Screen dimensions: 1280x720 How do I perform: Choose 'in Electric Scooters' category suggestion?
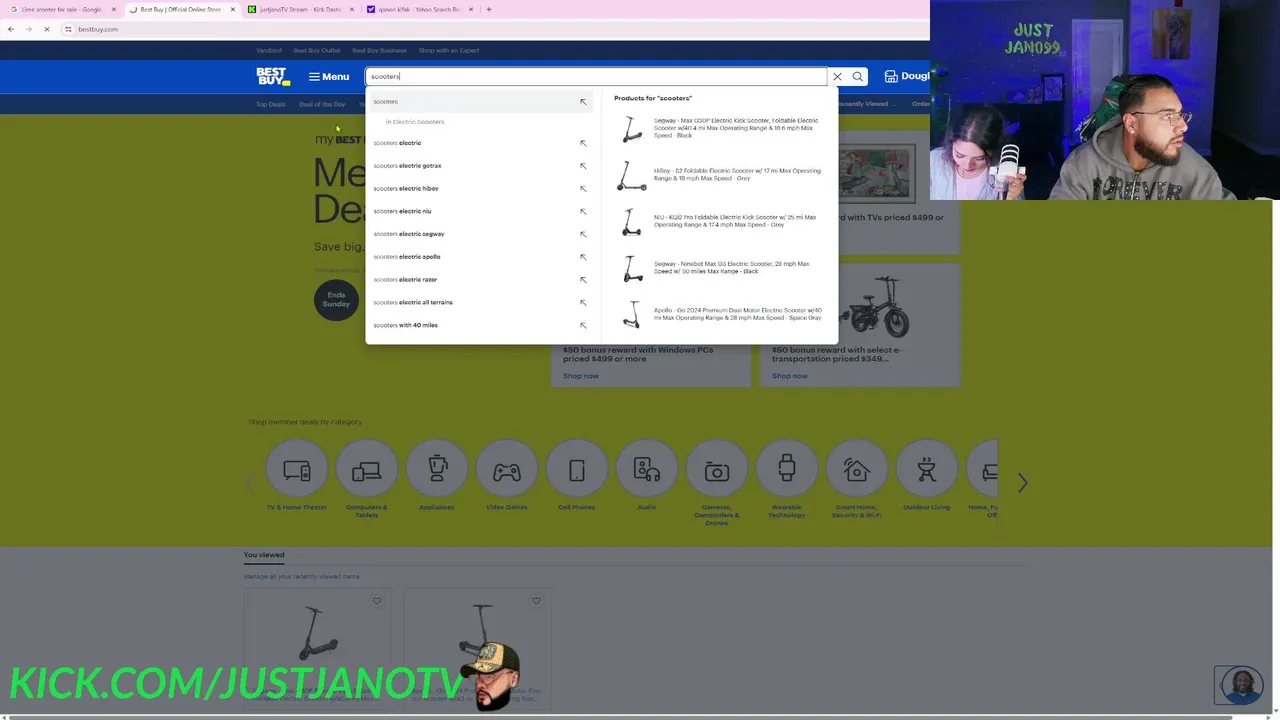coord(415,122)
